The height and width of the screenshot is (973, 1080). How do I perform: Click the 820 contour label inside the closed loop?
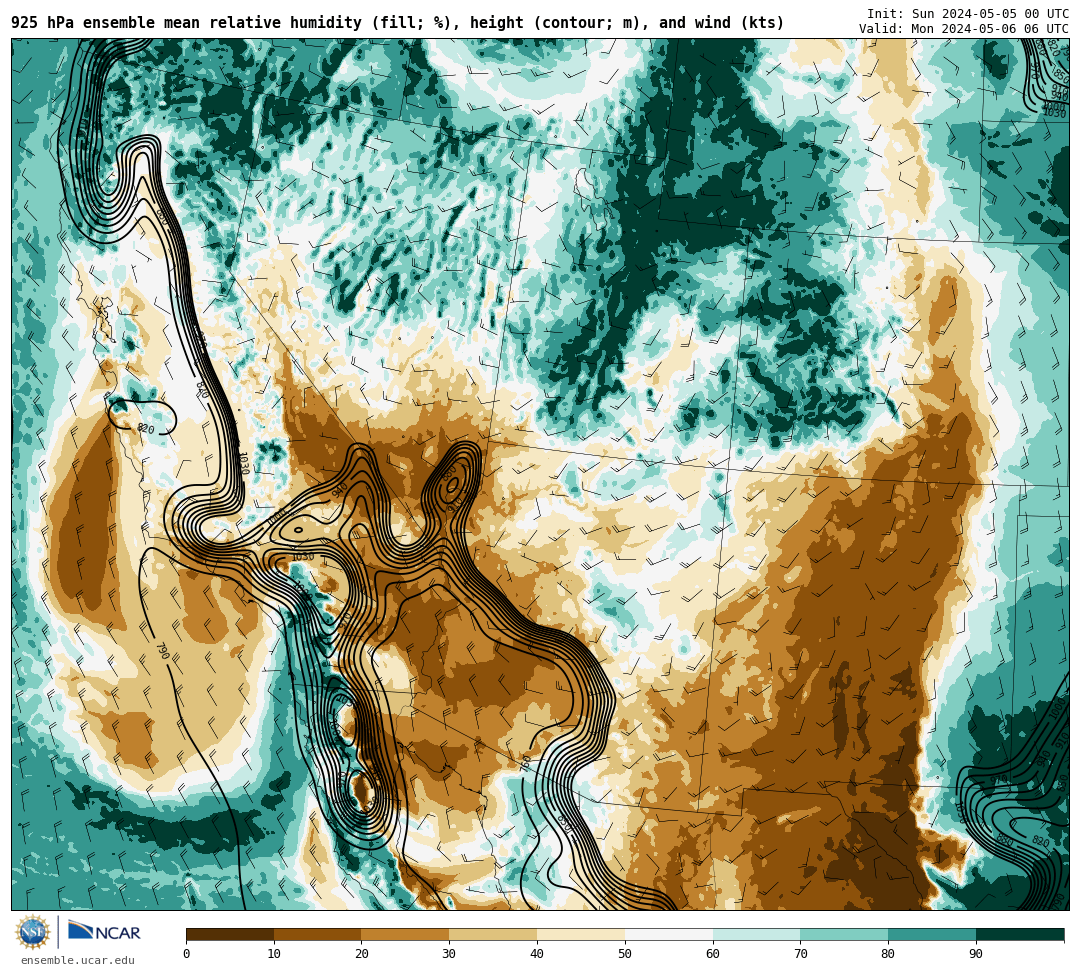point(145,428)
